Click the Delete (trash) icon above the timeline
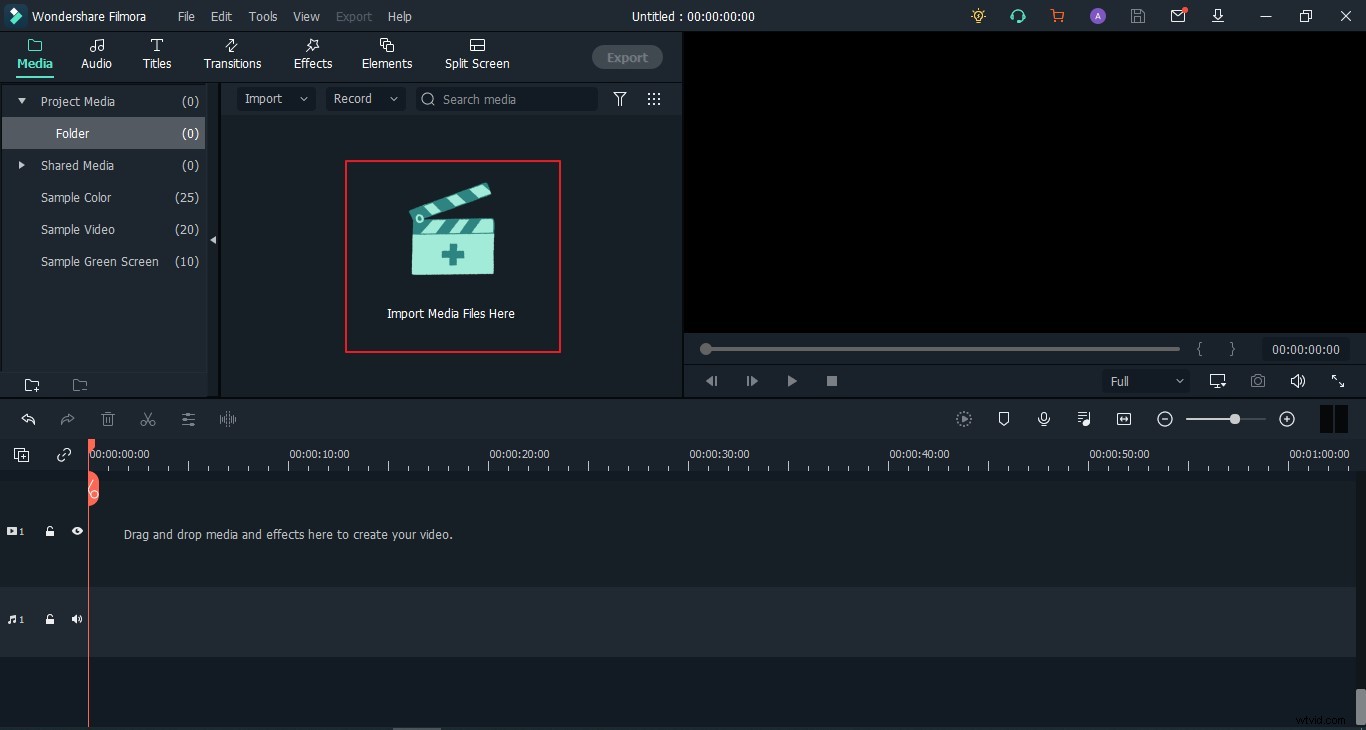 coord(108,420)
